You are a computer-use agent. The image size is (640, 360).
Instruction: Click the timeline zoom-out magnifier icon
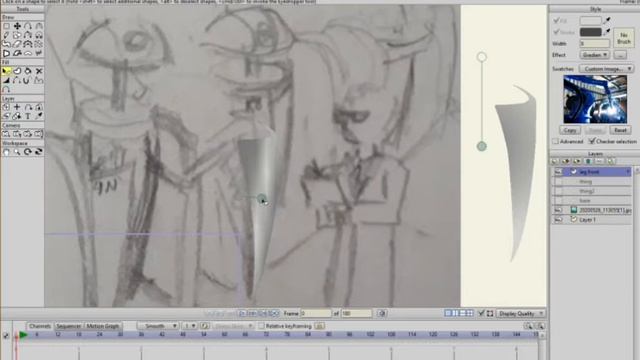[x=540, y=326]
